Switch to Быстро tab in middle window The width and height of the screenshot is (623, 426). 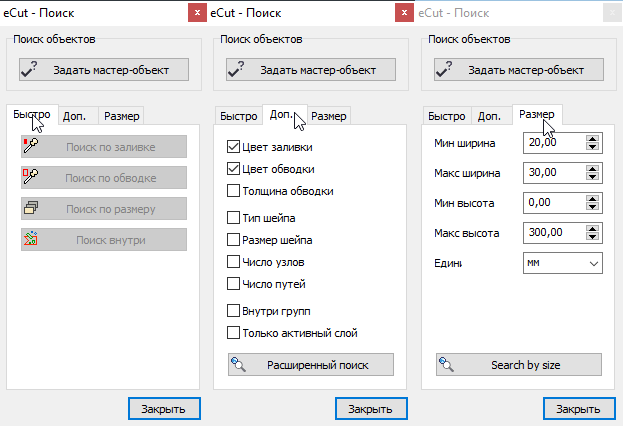click(x=238, y=116)
